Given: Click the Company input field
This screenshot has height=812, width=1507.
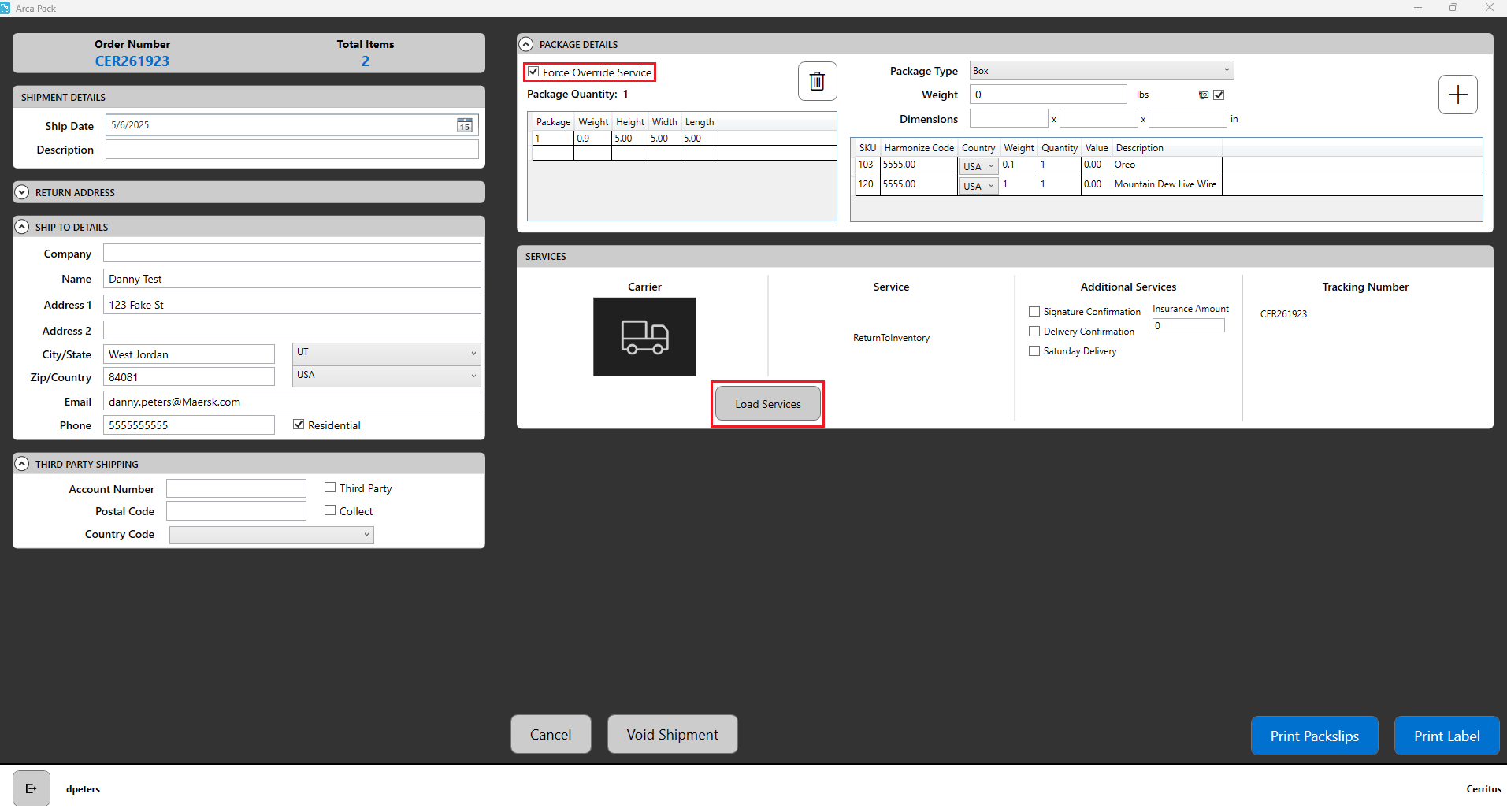Looking at the screenshot, I should (x=292, y=253).
